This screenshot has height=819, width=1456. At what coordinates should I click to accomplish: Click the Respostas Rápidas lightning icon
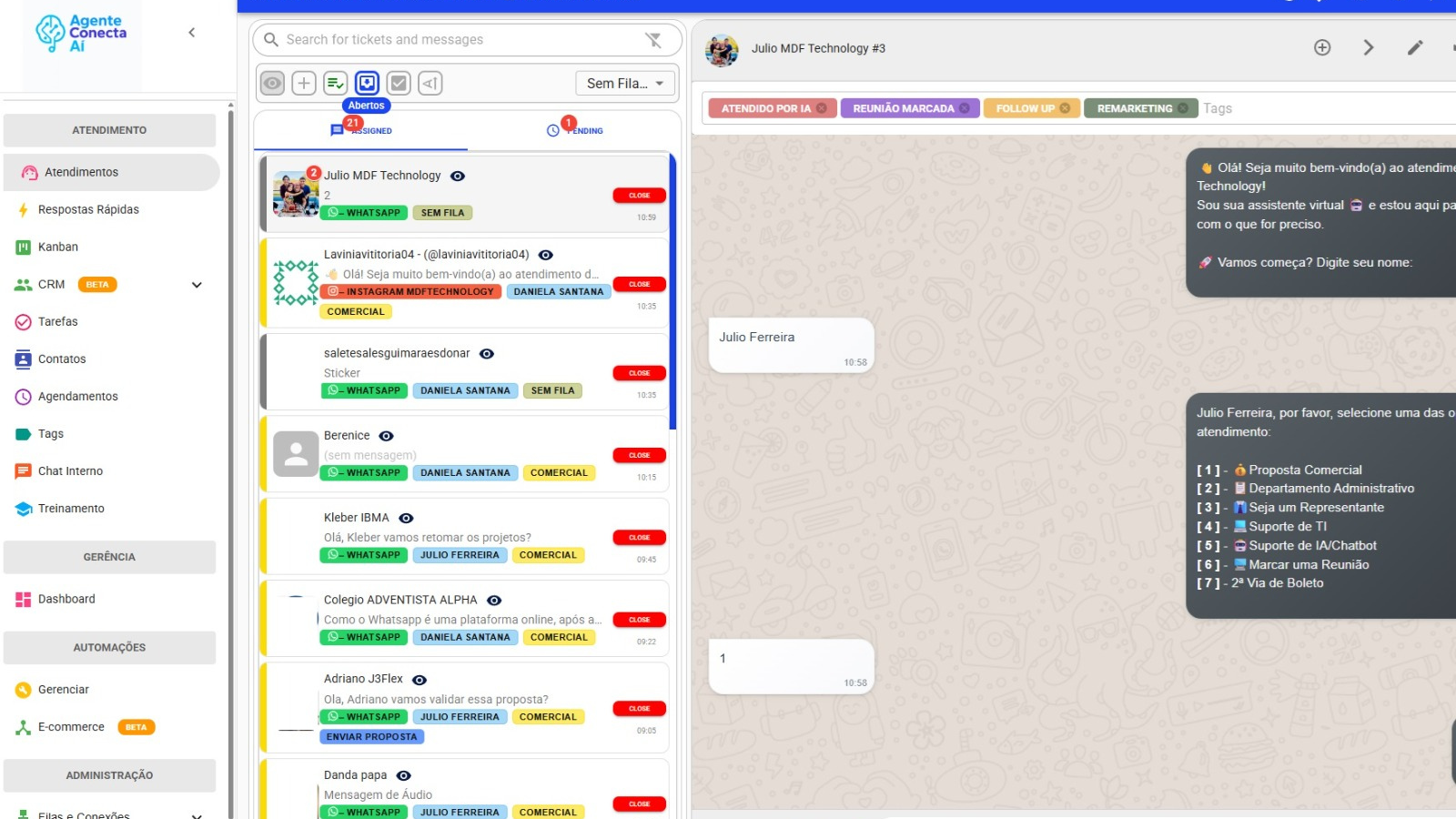point(24,210)
